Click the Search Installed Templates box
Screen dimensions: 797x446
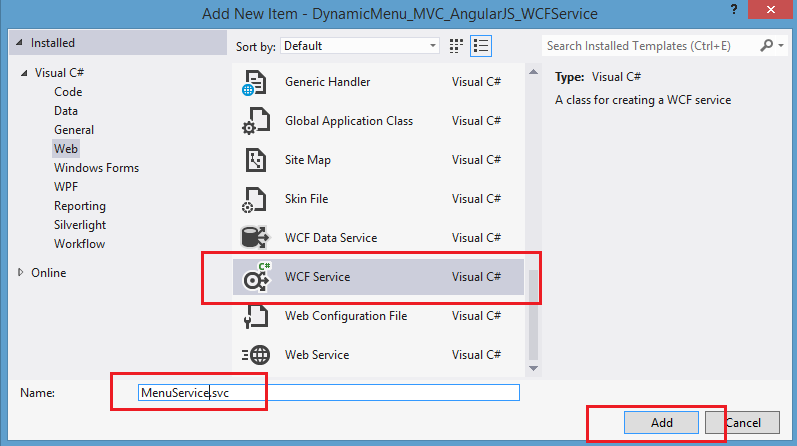click(x=650, y=46)
